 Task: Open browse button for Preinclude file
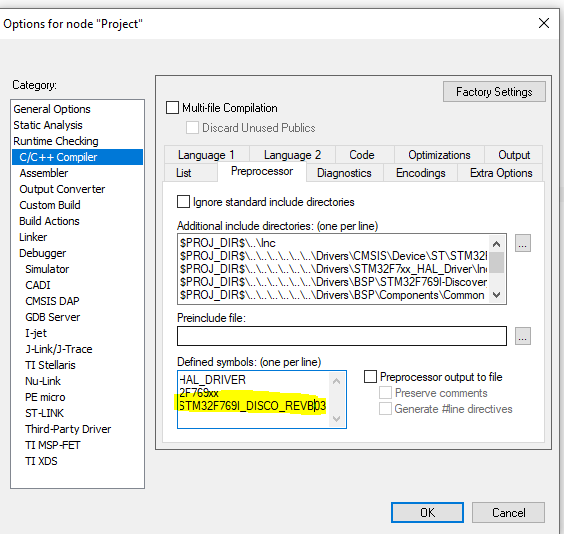[523, 336]
